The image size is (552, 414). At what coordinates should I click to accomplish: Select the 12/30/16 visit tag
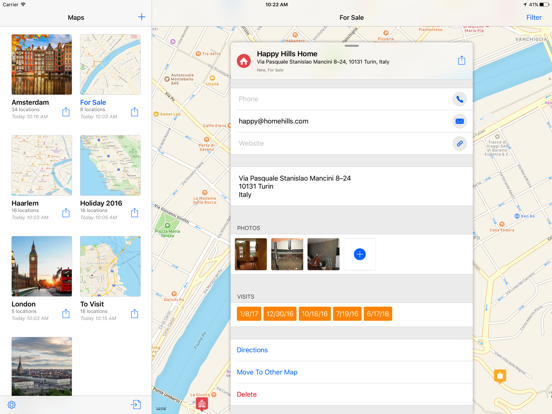[x=280, y=314]
